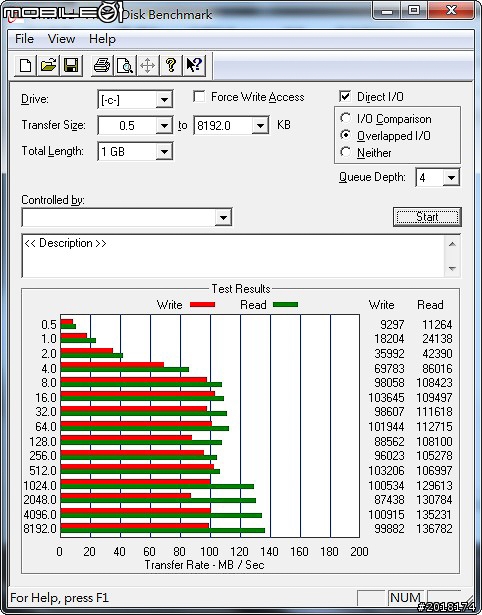Screen dimensions: 482x615
Task: Start the benchmark test
Action: pyautogui.click(x=427, y=217)
